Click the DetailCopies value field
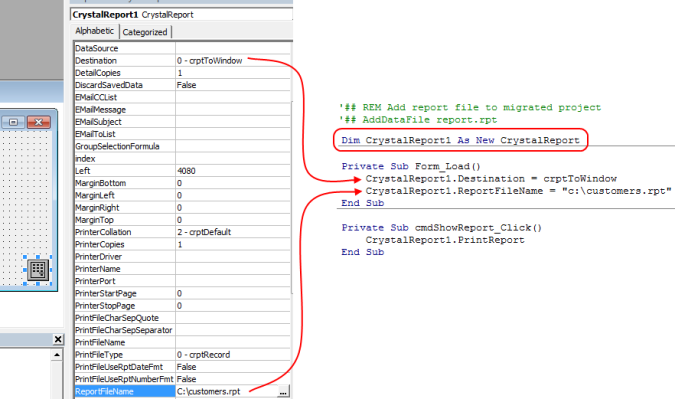Image resolution: width=675 pixels, height=399 pixels. pos(233,73)
